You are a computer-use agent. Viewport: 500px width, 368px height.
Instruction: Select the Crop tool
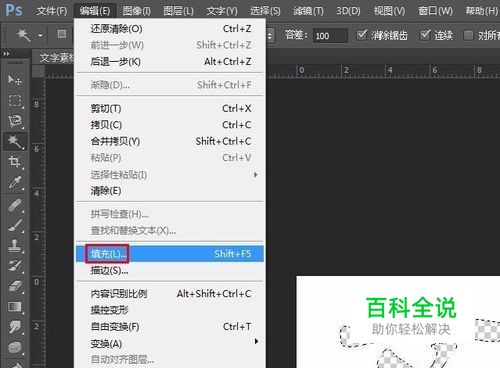click(15, 162)
